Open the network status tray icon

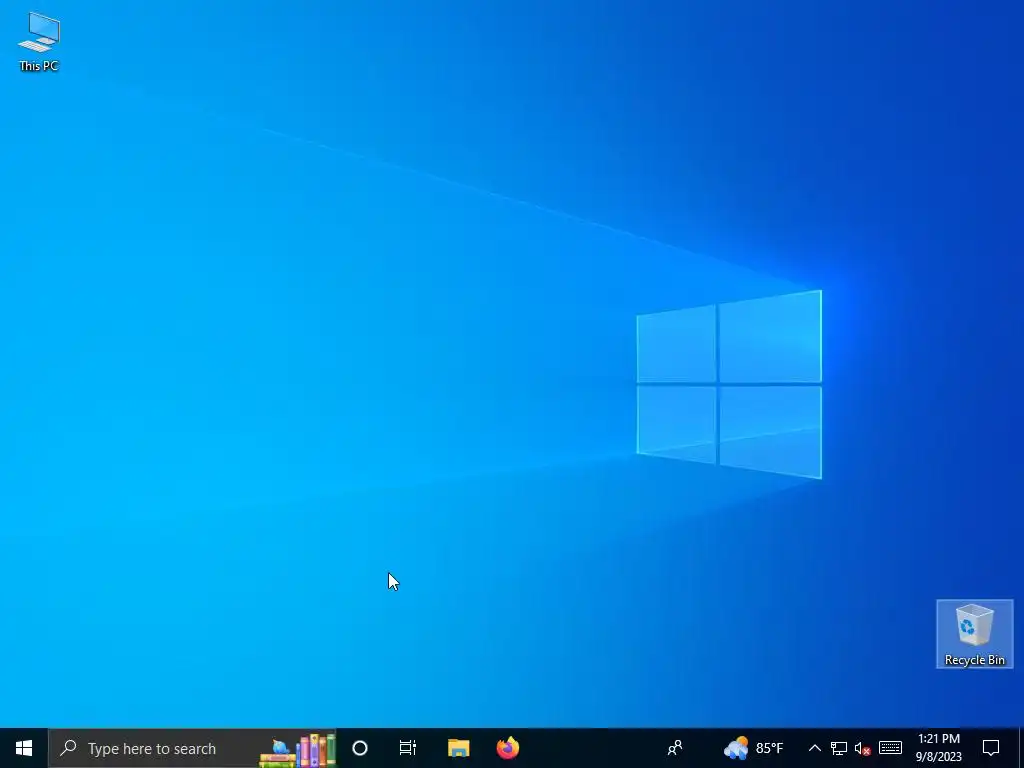pyautogui.click(x=839, y=748)
